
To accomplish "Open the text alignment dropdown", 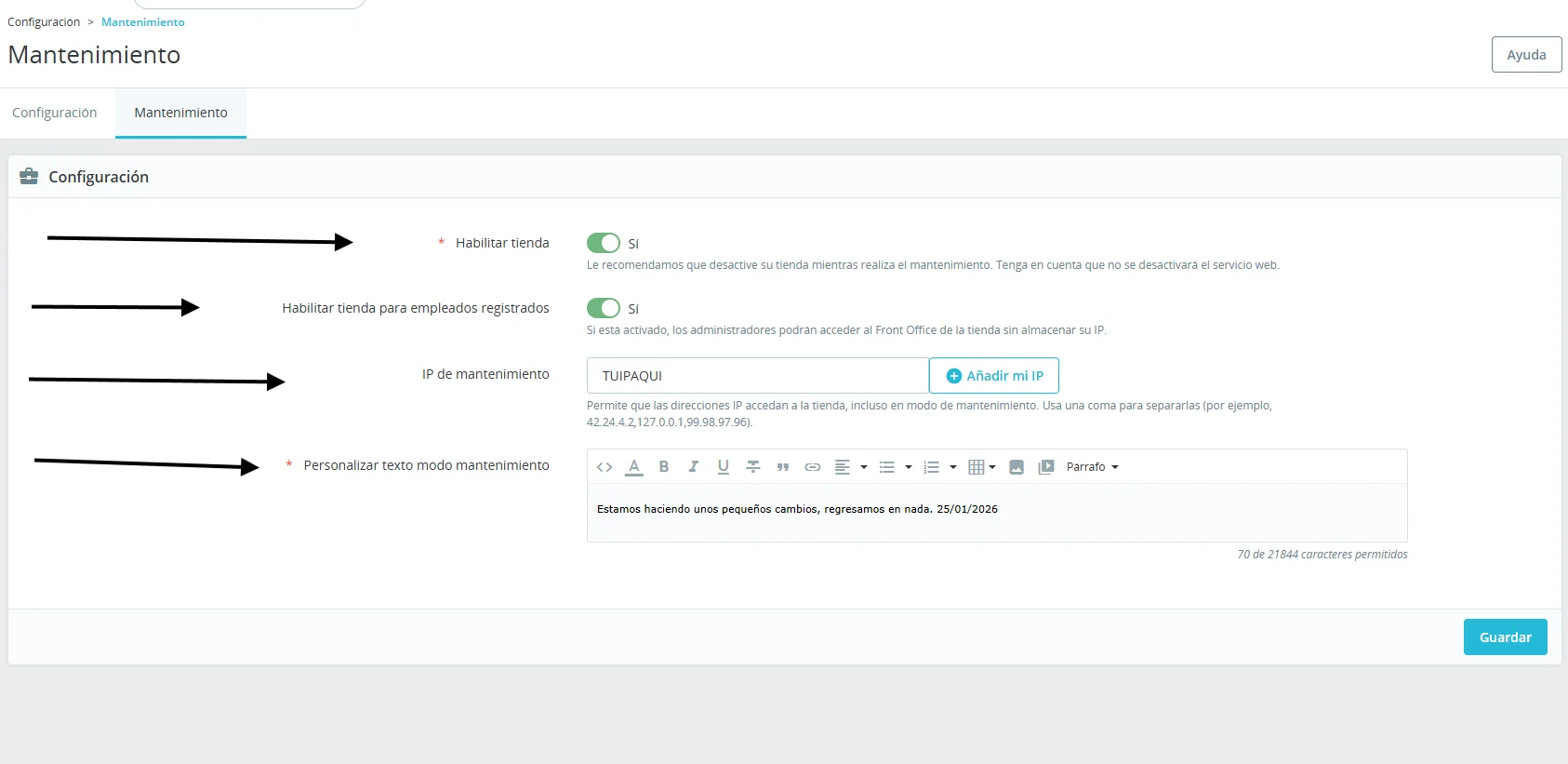I will coord(850,467).
